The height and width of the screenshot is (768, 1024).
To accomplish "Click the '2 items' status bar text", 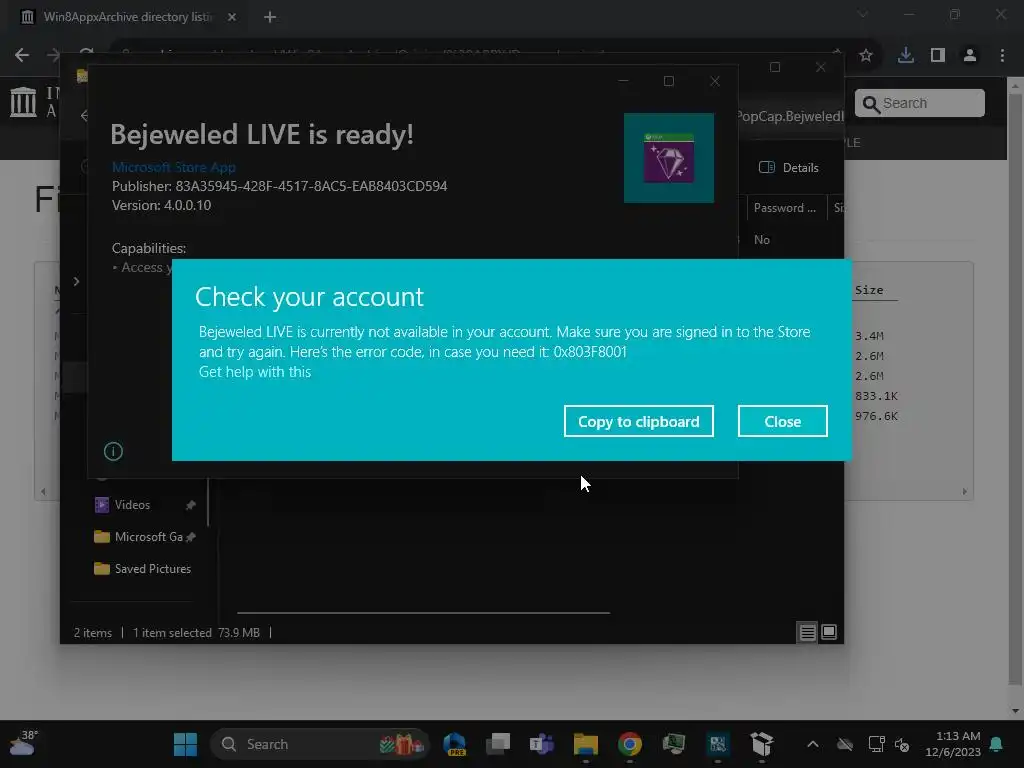I will click(x=93, y=633).
